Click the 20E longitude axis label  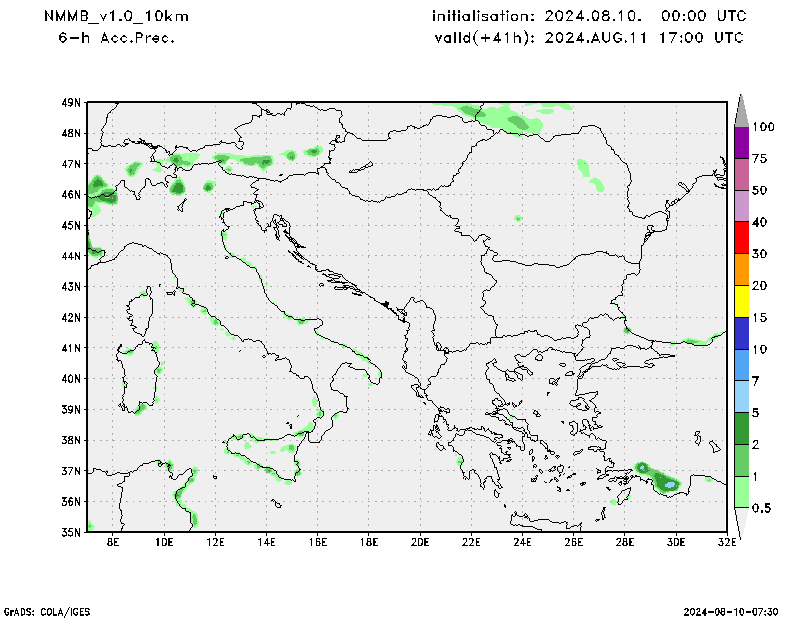pos(419,543)
